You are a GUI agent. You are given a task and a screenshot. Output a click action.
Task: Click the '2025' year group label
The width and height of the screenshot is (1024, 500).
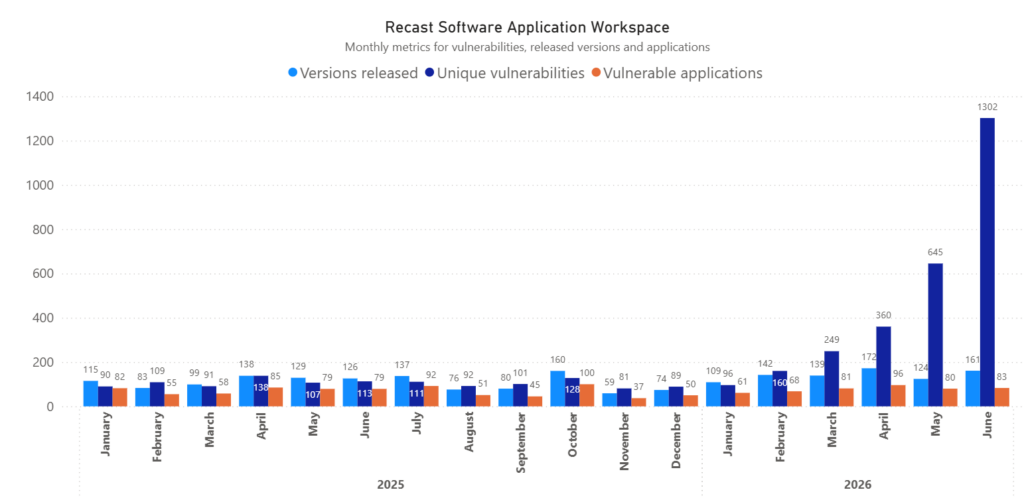(391, 485)
